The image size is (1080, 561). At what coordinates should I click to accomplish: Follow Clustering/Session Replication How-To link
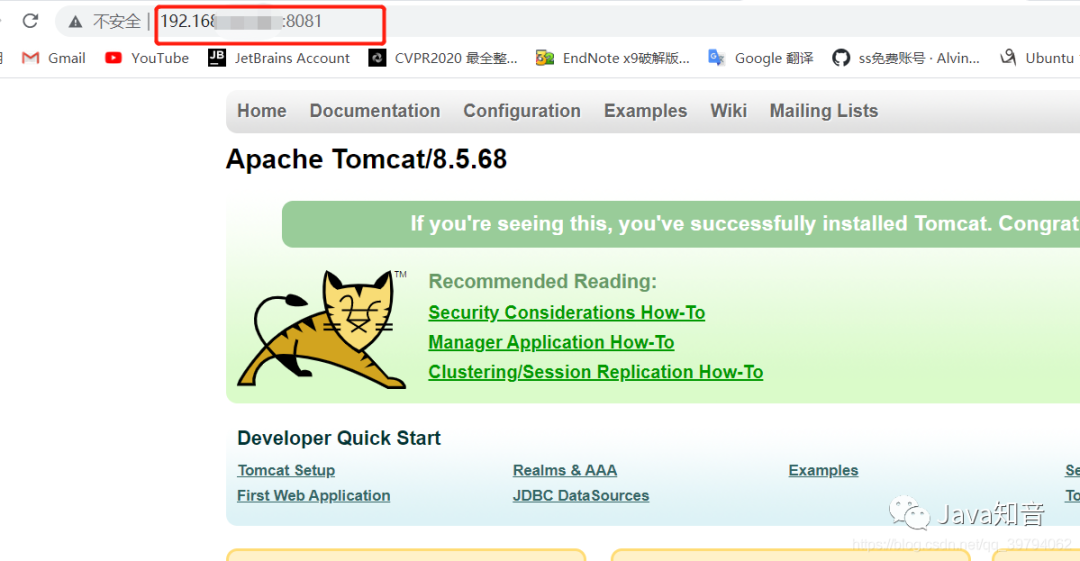(x=595, y=371)
